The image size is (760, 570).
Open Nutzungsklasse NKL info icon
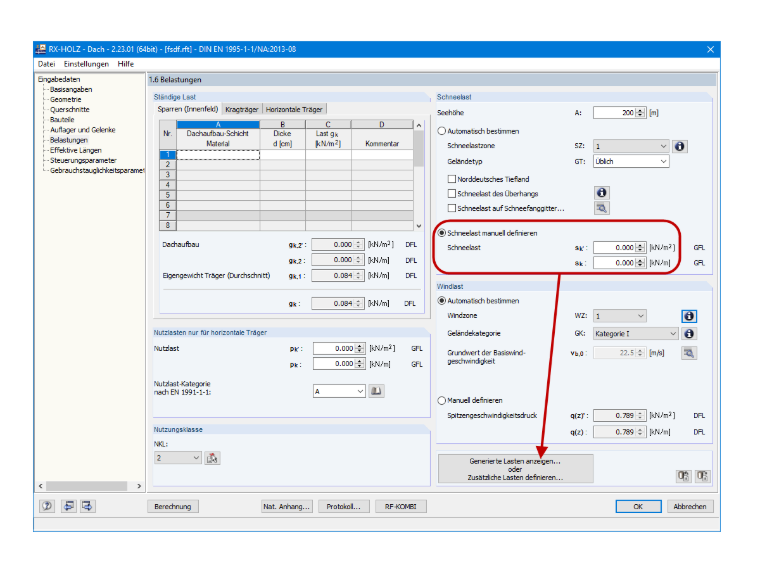(212, 458)
